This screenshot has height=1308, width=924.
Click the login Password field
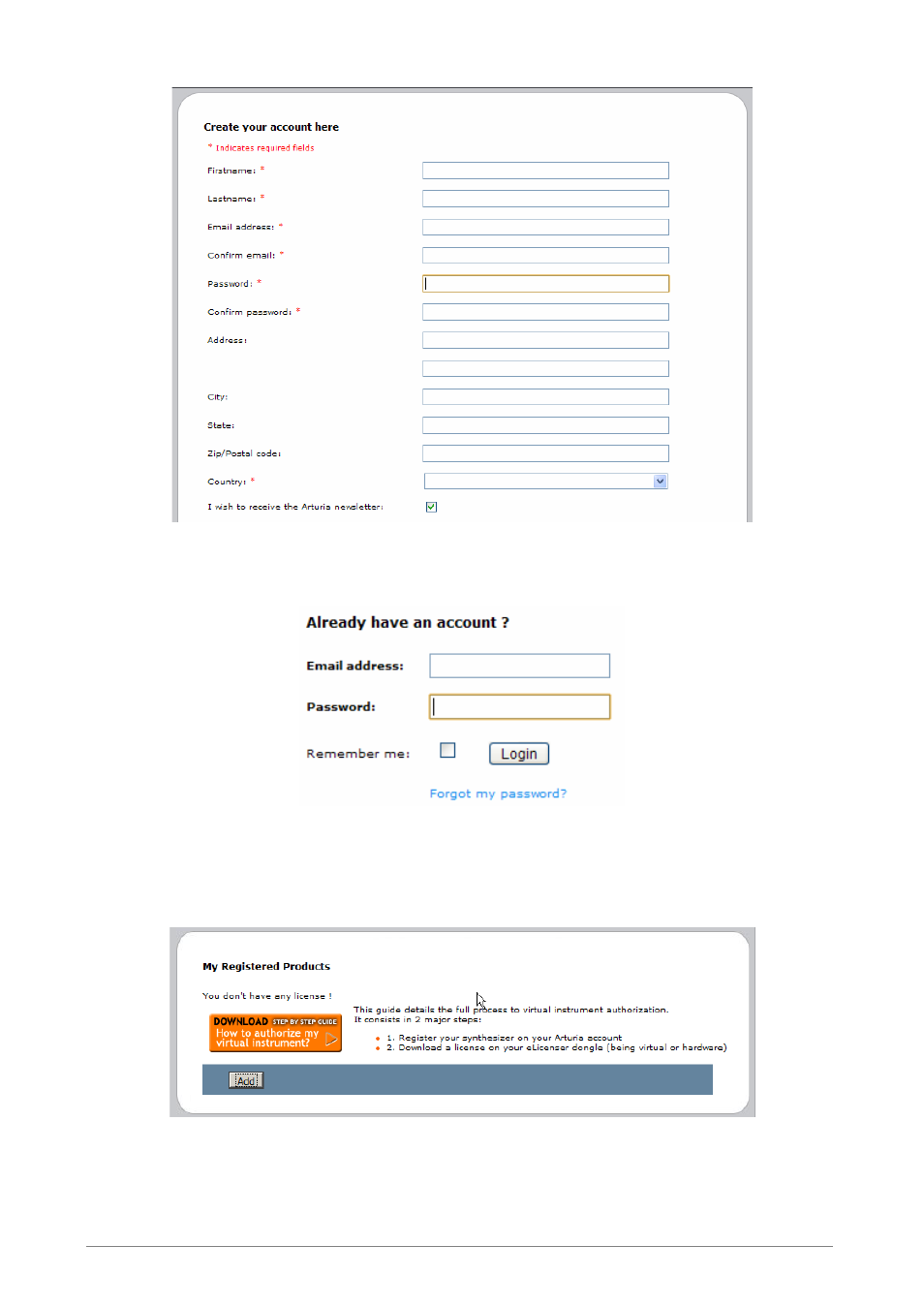(519, 707)
